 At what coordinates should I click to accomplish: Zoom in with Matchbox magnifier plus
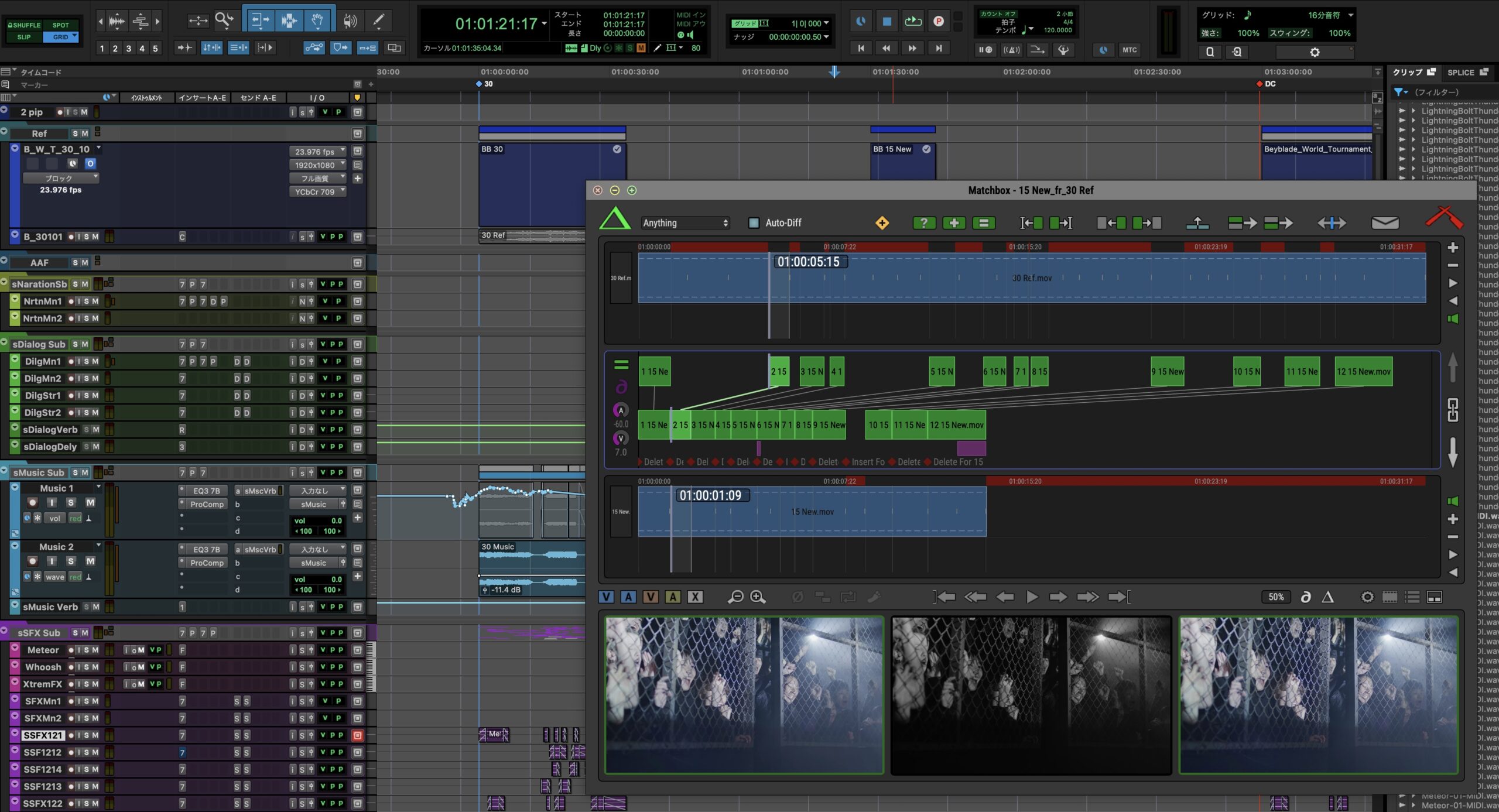point(758,597)
